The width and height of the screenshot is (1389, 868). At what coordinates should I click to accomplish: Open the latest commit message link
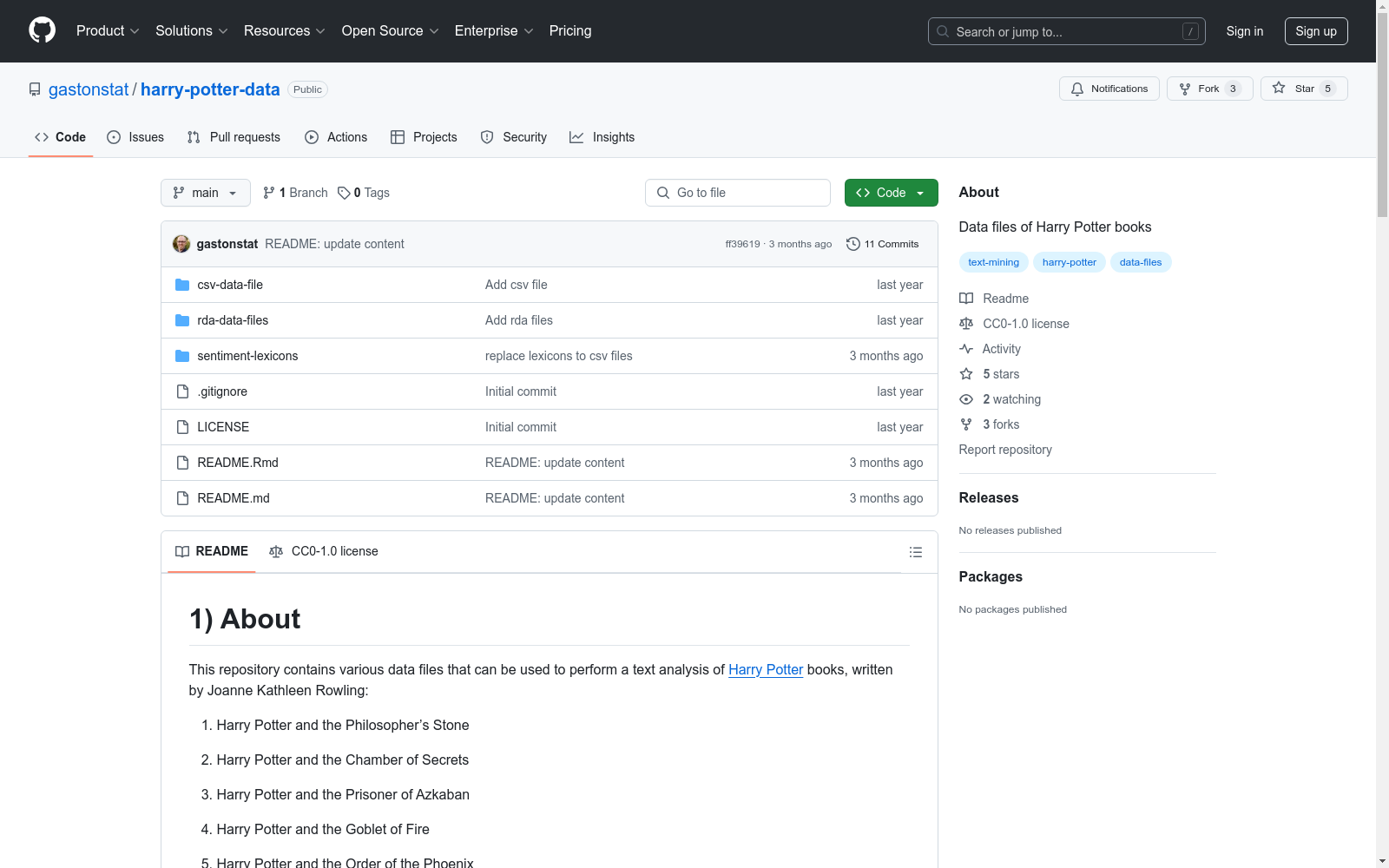(334, 244)
